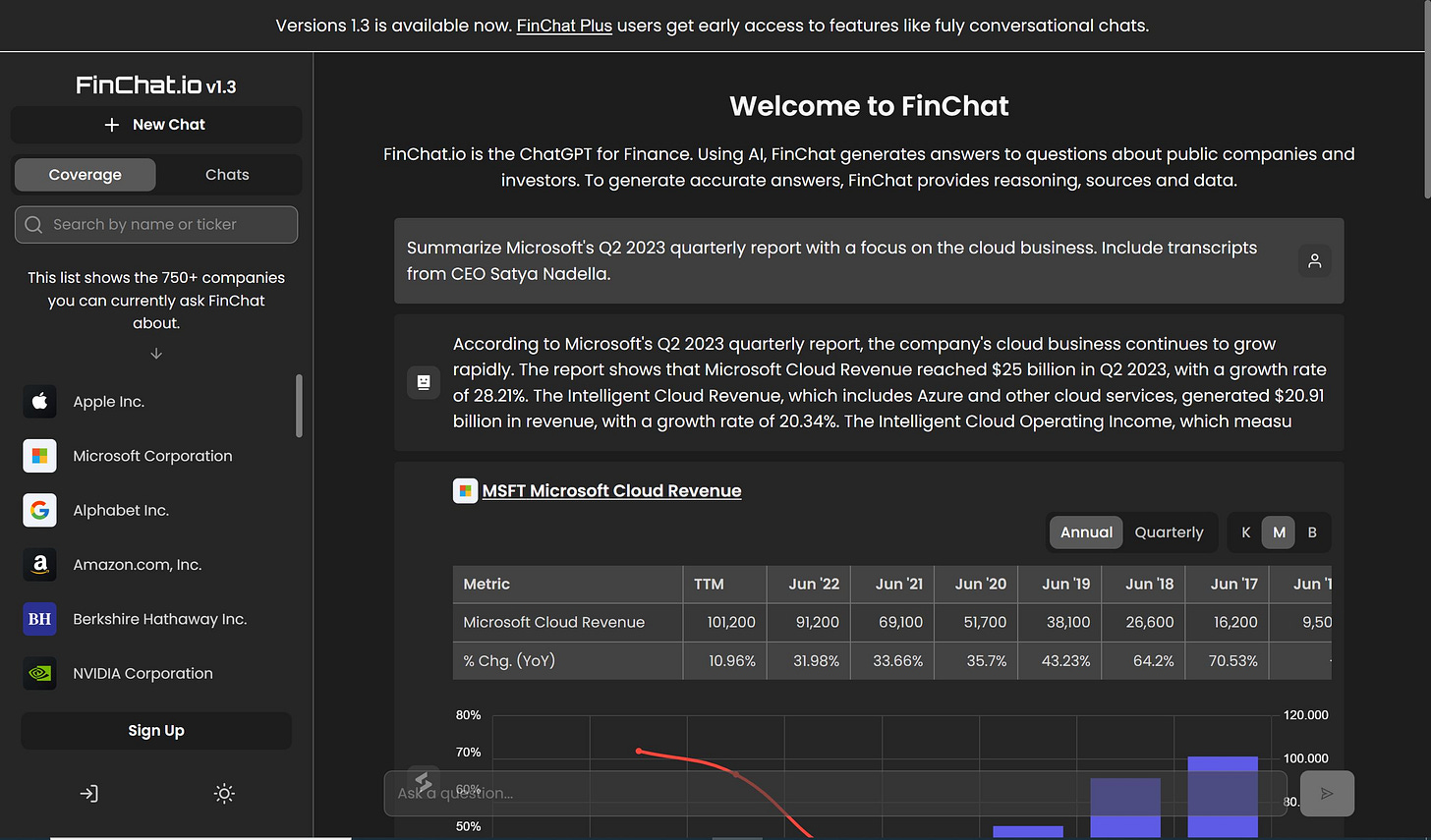Click the Jun '22 column header

[x=809, y=584]
